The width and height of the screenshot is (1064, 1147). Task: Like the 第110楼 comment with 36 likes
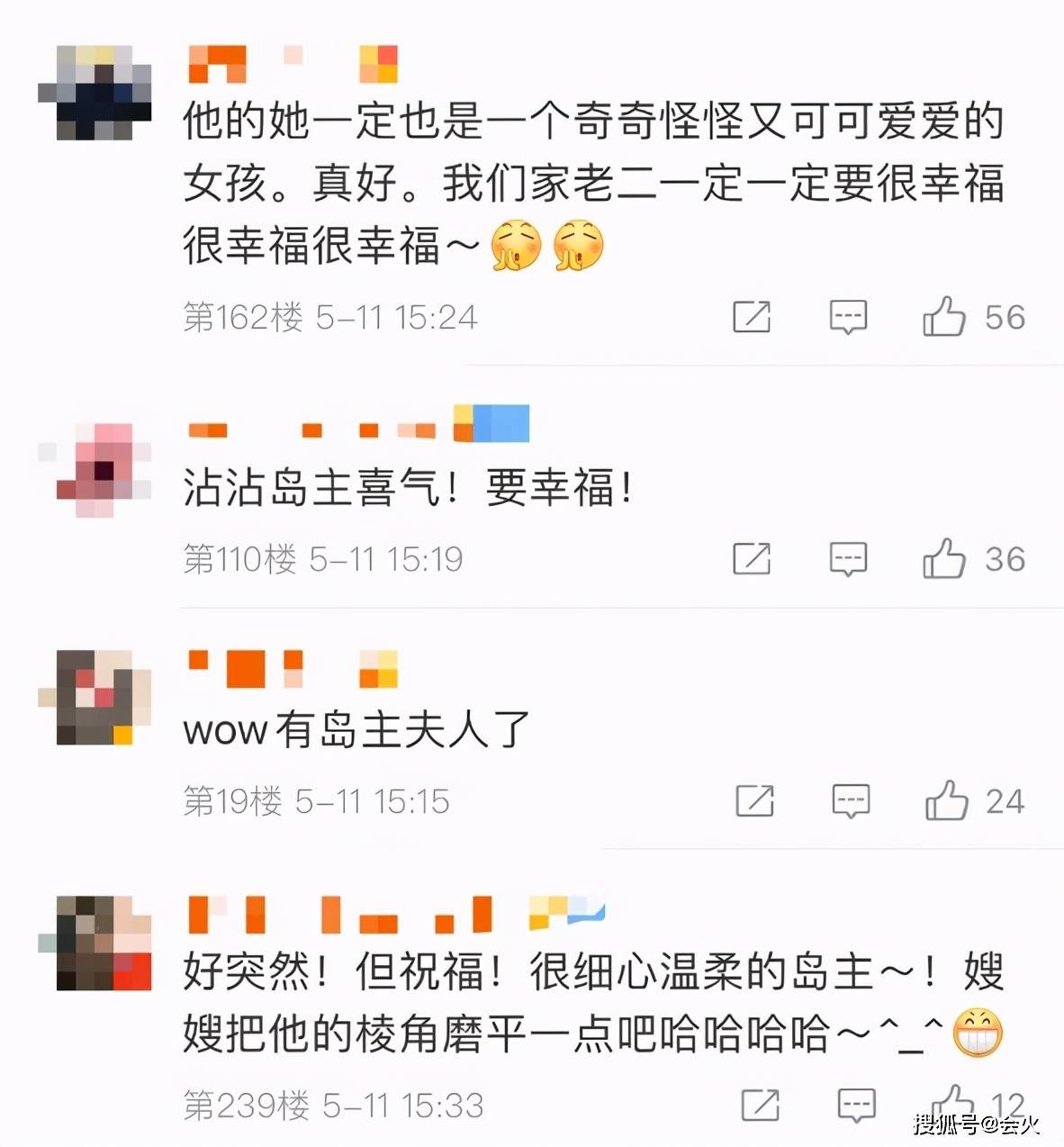[943, 559]
